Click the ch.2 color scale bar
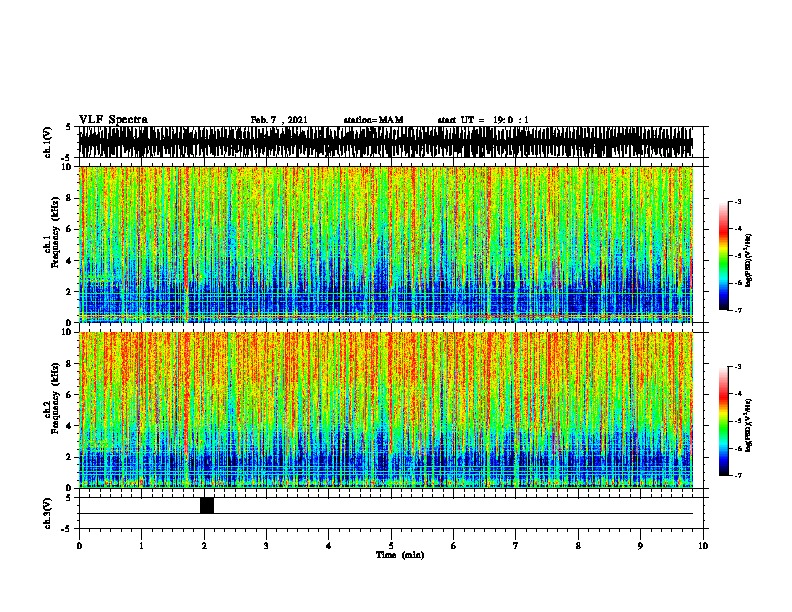 click(x=724, y=421)
